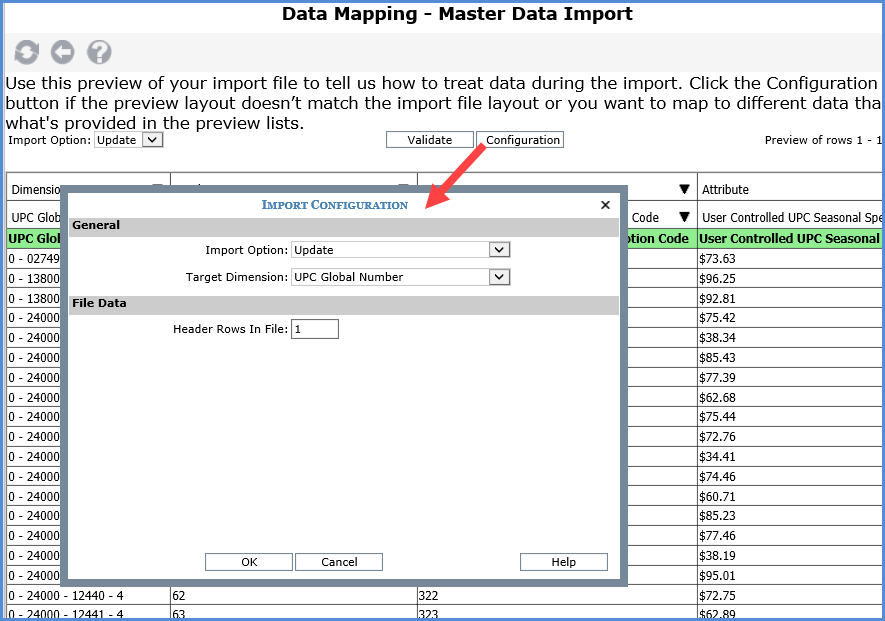Select the 0 - 24000 - 12440 - 4 row
Image resolution: width=885 pixels, height=621 pixels.
click(66, 595)
